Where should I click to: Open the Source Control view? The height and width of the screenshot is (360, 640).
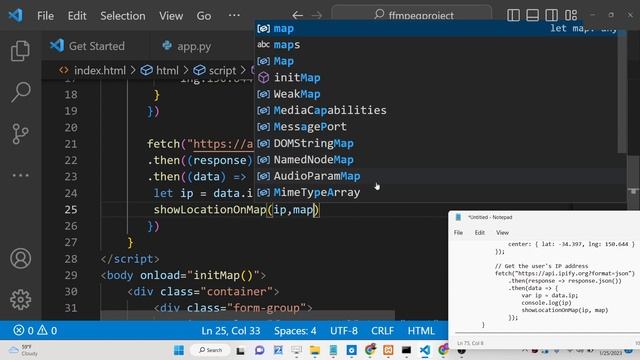20,133
